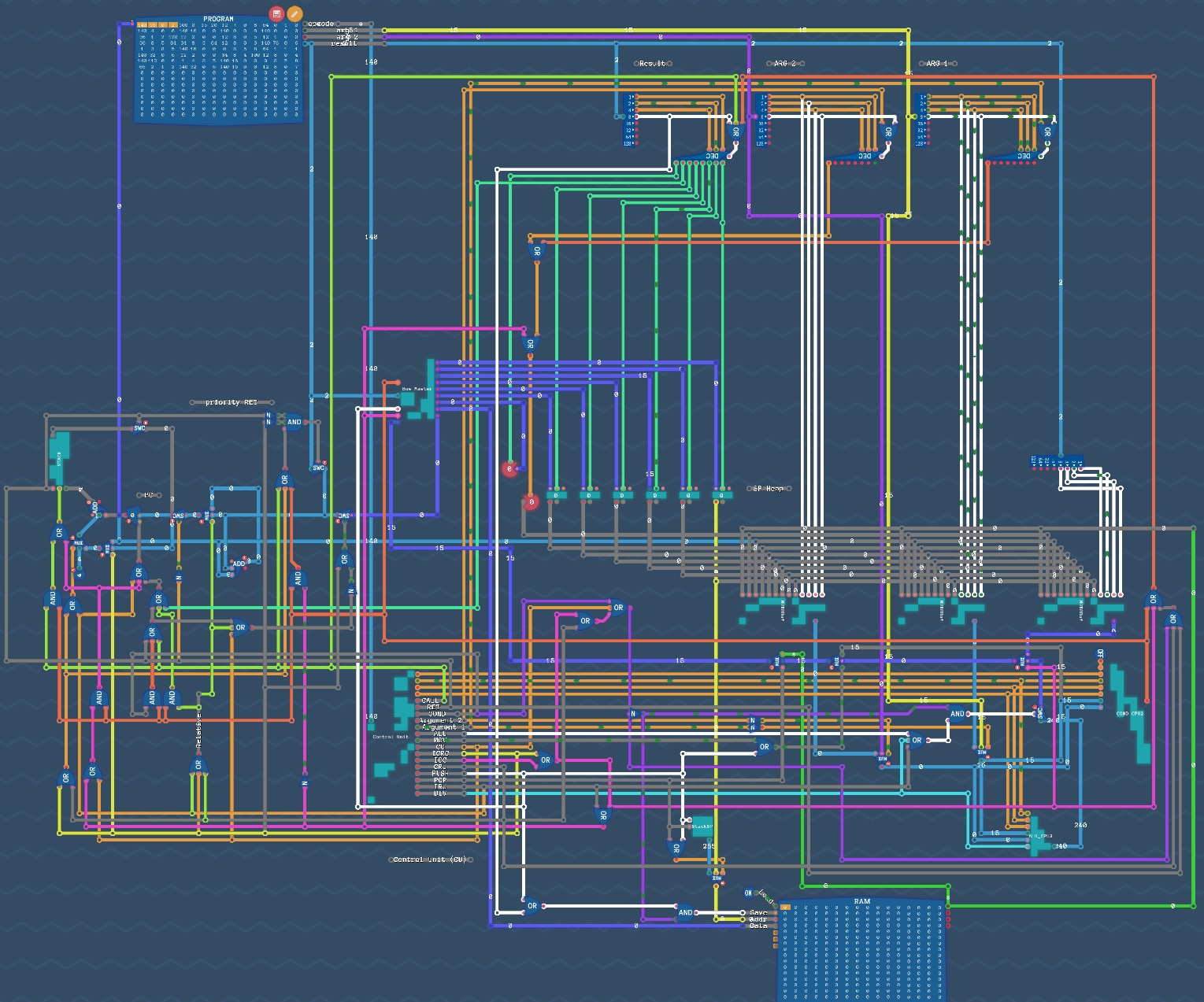
Task: Click the StackSP register component
Action: 702,826
